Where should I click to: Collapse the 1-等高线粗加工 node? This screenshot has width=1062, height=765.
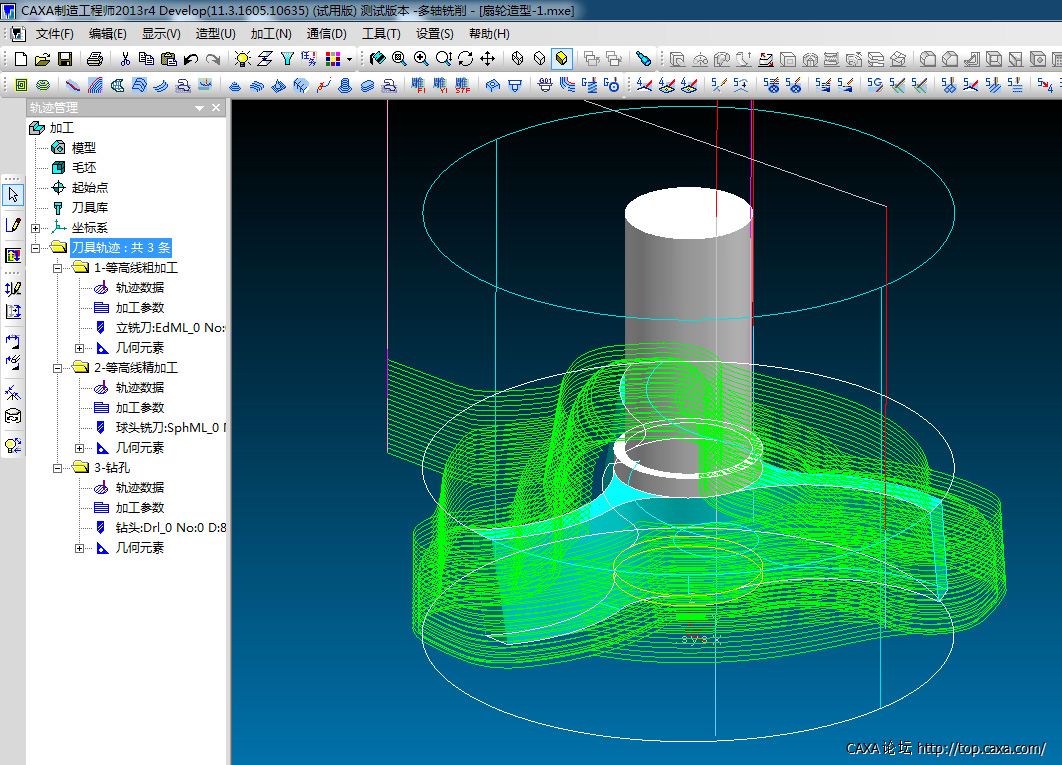[x=58, y=268]
